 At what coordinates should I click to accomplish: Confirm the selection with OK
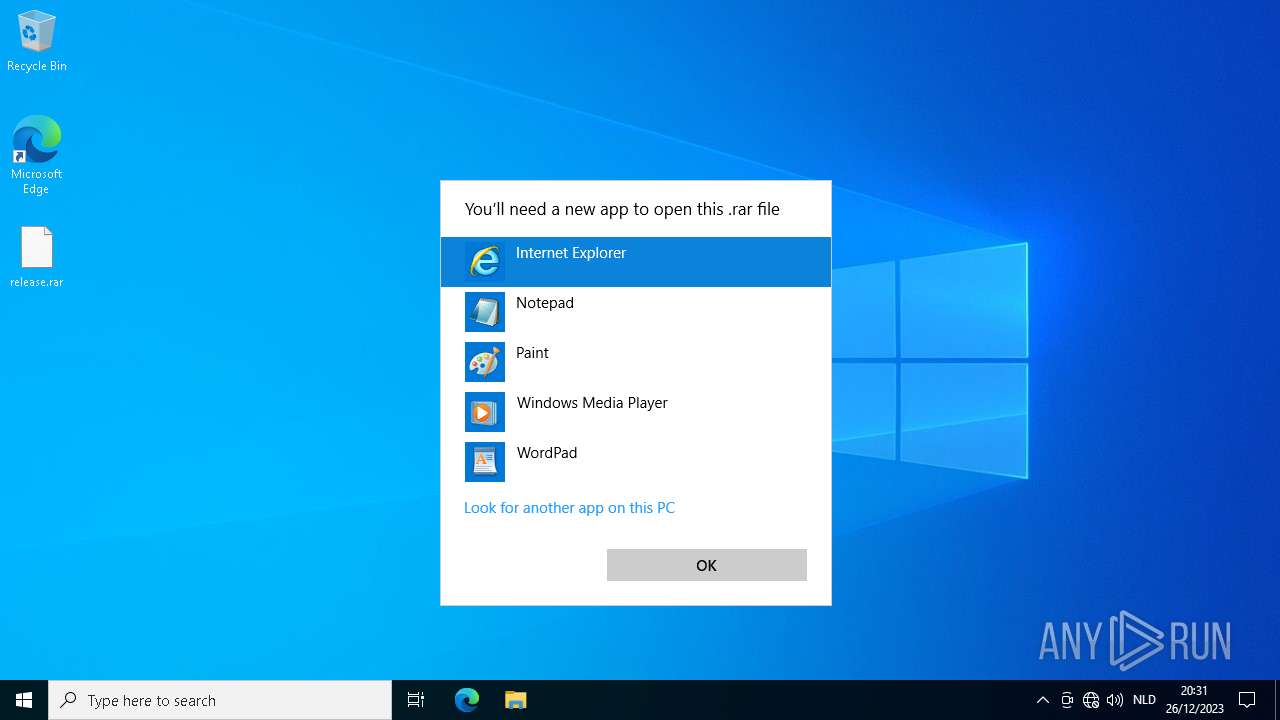coord(706,565)
